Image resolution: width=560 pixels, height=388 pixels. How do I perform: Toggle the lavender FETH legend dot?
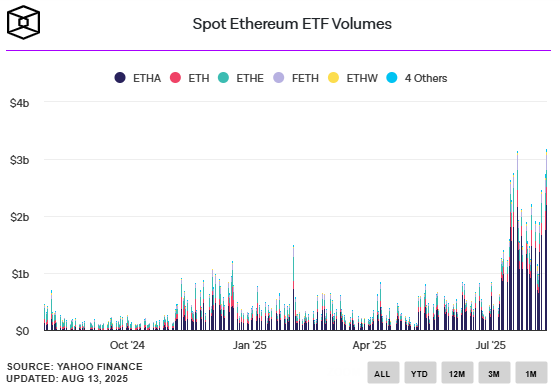point(279,78)
